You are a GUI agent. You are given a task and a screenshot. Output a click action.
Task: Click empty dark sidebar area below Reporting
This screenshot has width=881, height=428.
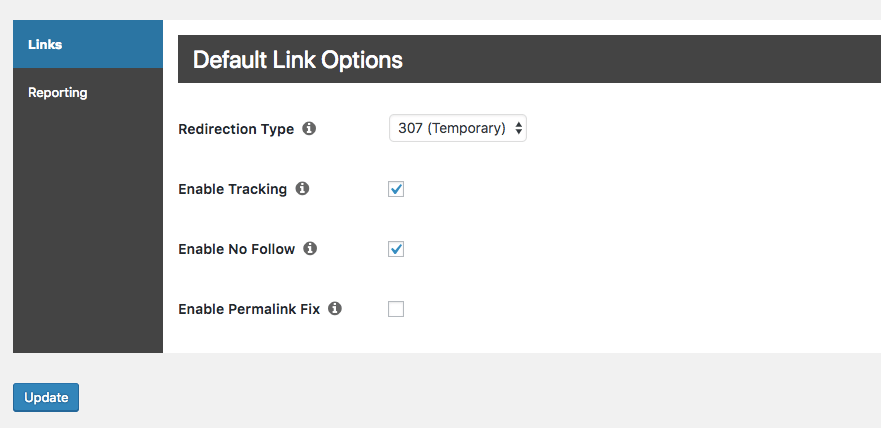pyautogui.click(x=87, y=230)
